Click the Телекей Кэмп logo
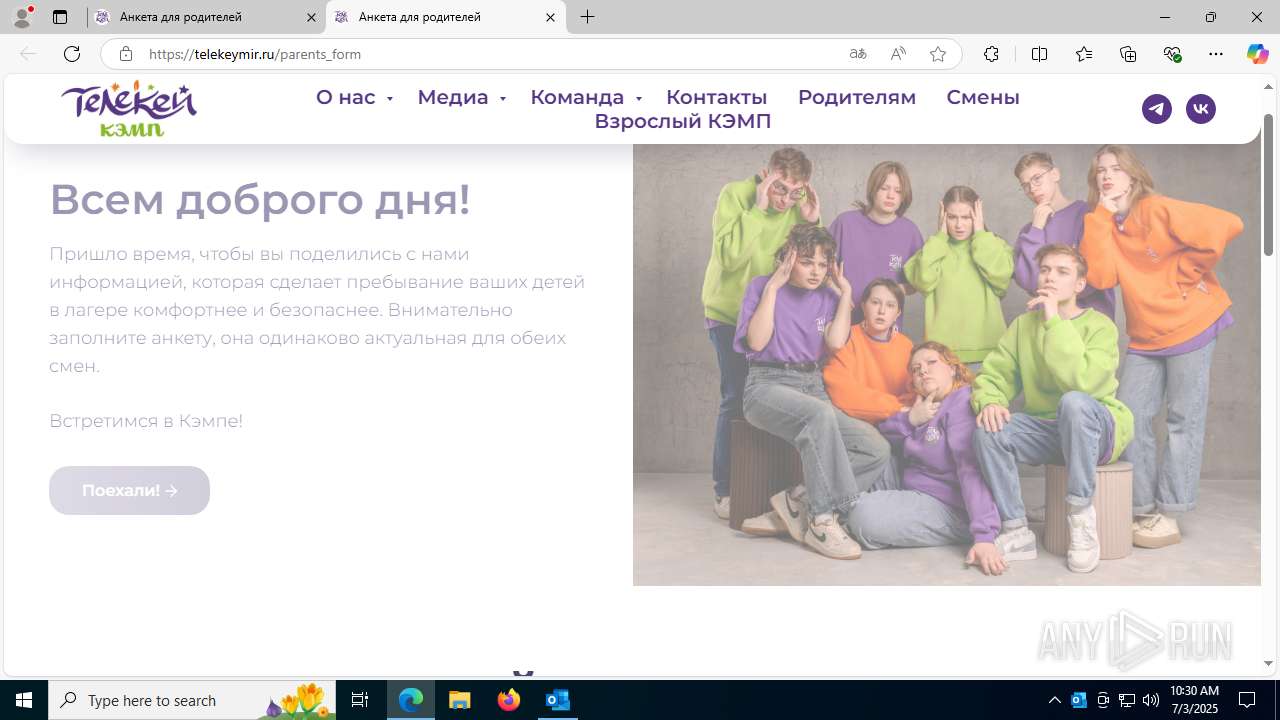This screenshot has height=720, width=1280. point(129,108)
